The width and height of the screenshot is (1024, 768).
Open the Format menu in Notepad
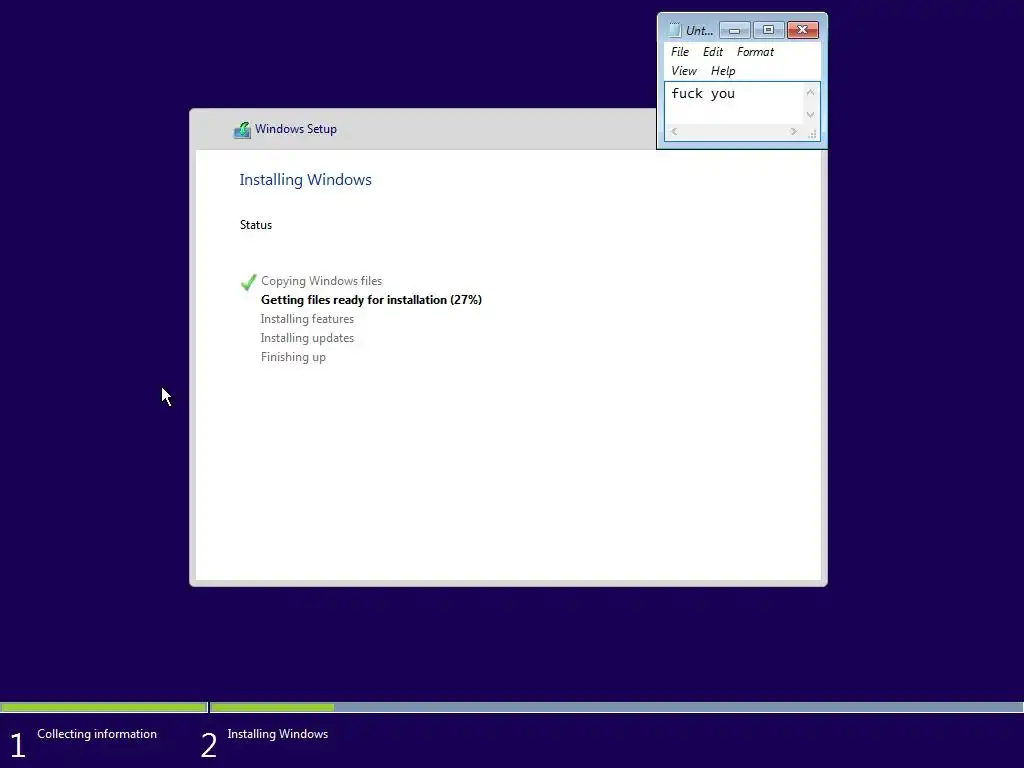755,52
